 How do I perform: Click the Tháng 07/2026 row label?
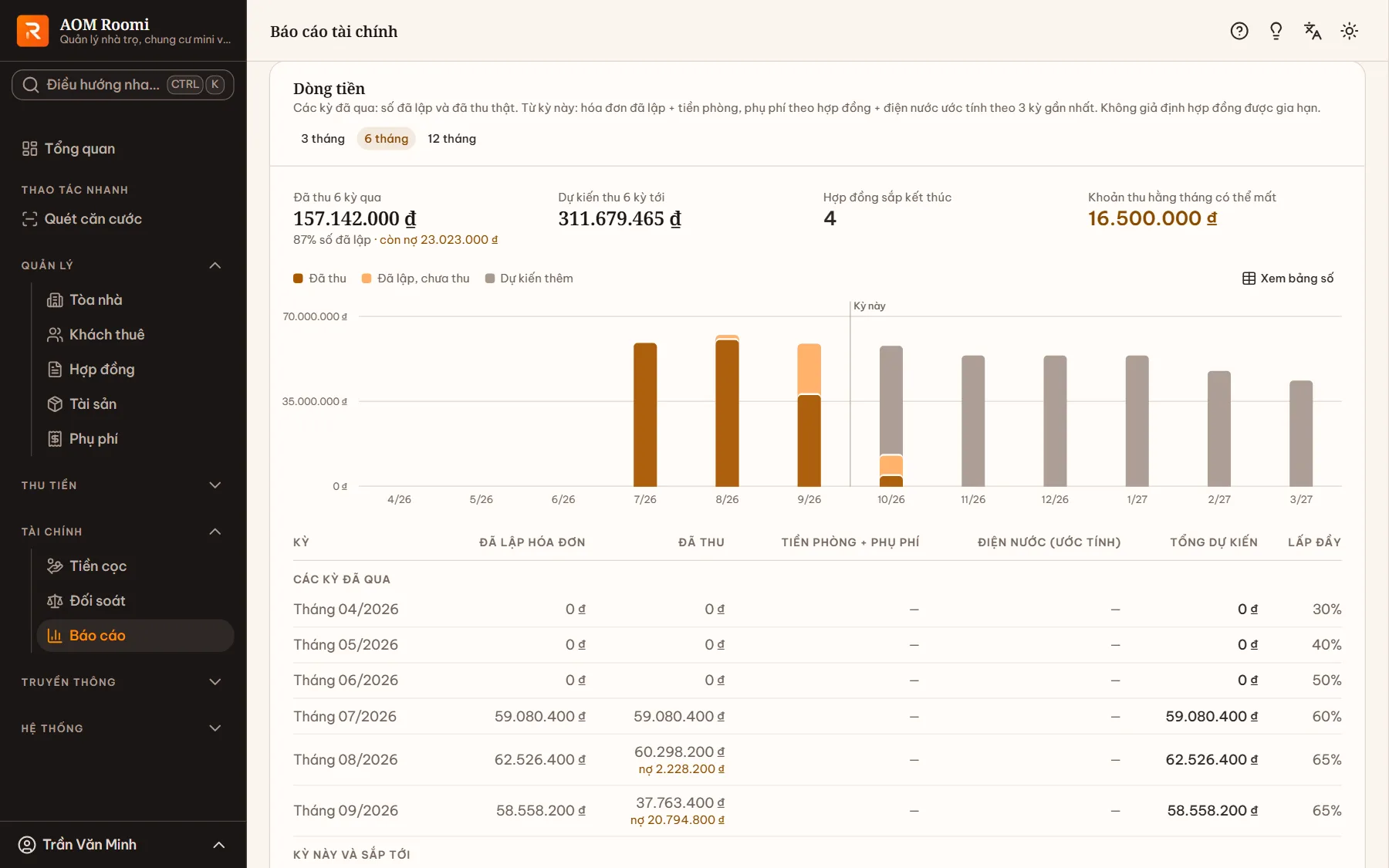coord(345,717)
